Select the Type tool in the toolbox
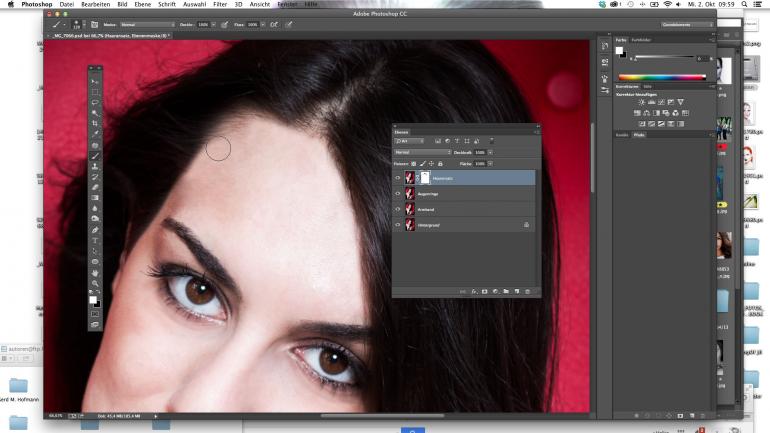 (x=95, y=241)
